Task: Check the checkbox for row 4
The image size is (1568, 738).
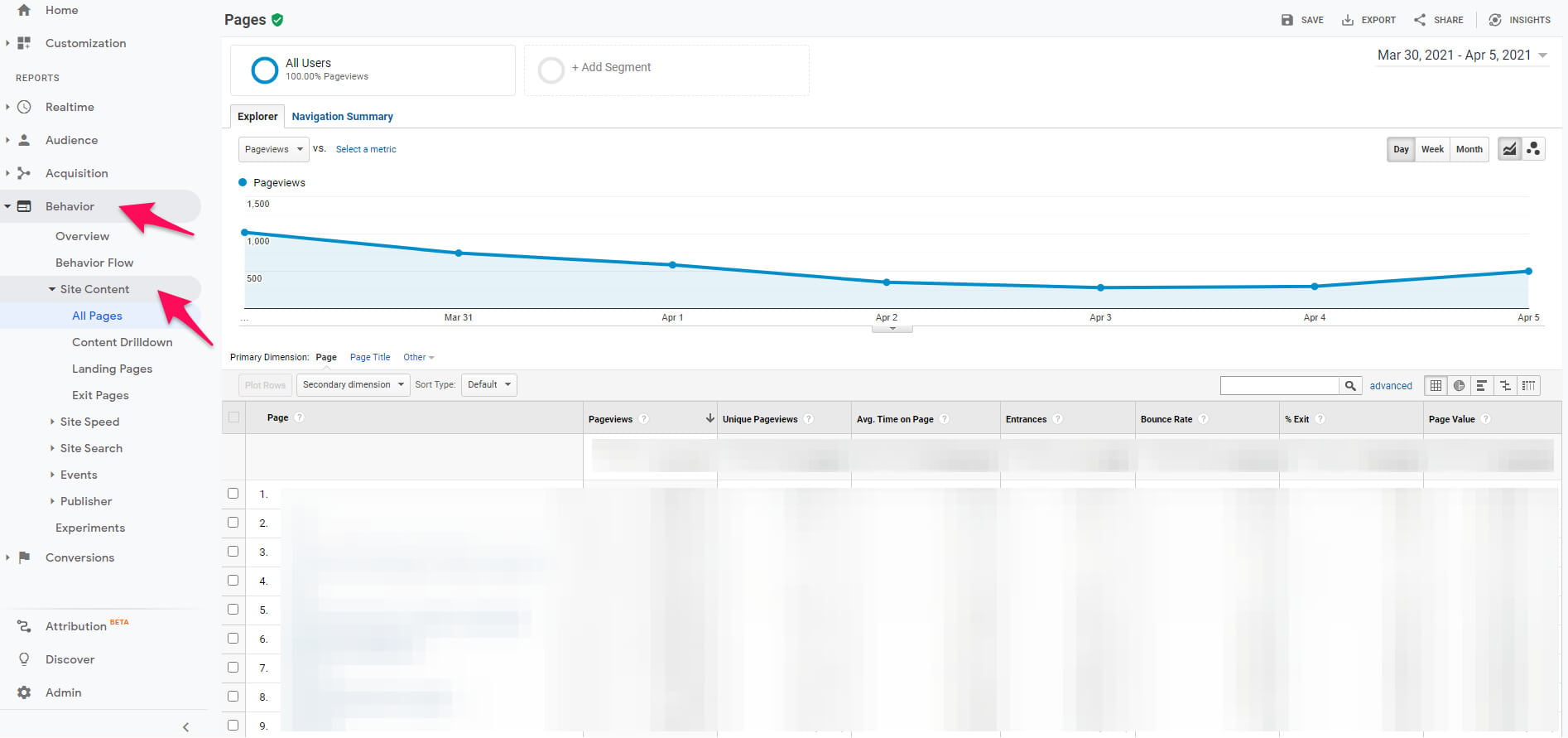Action: click(x=233, y=581)
